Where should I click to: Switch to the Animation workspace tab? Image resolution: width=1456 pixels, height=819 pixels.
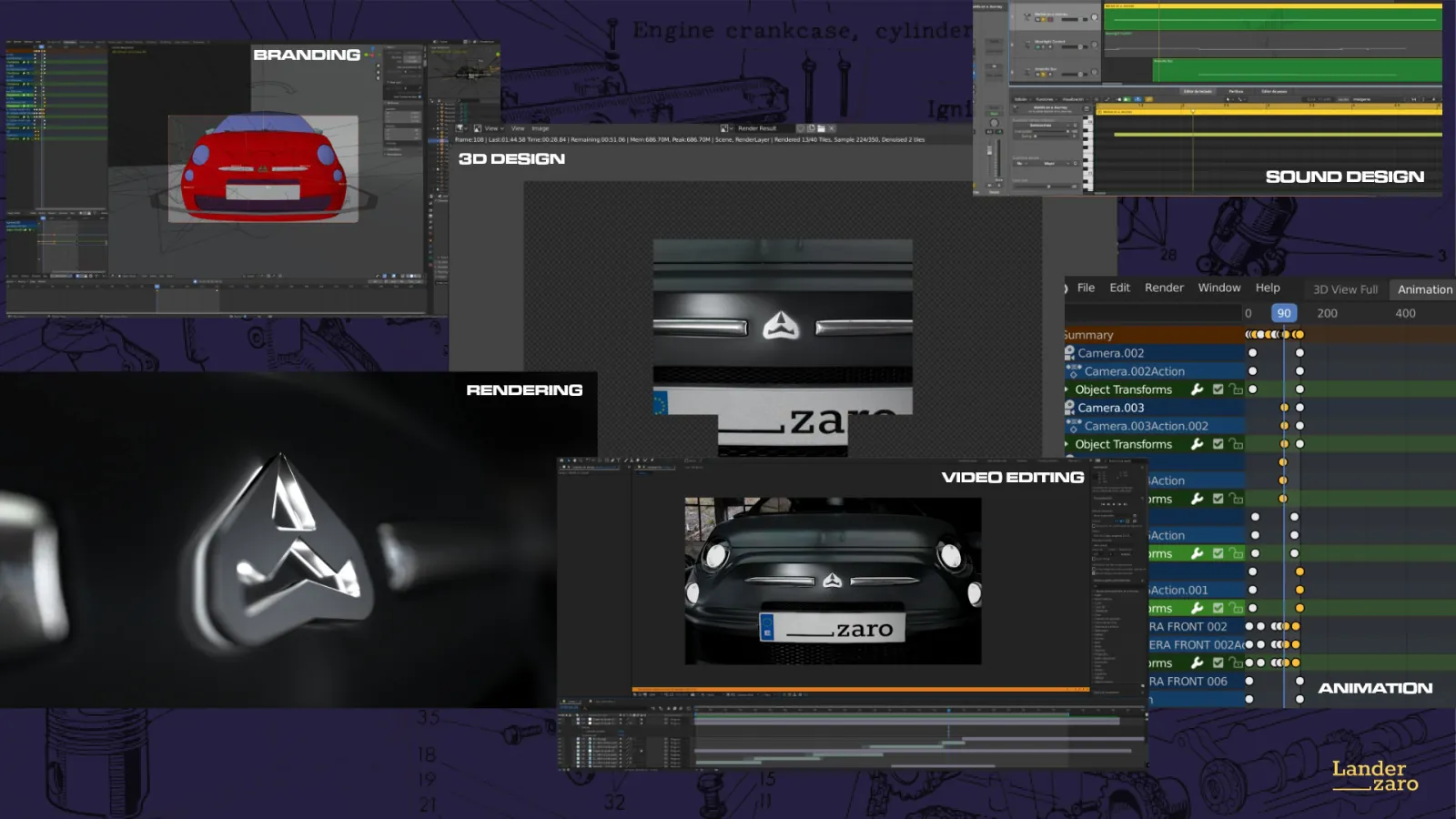(x=1425, y=289)
